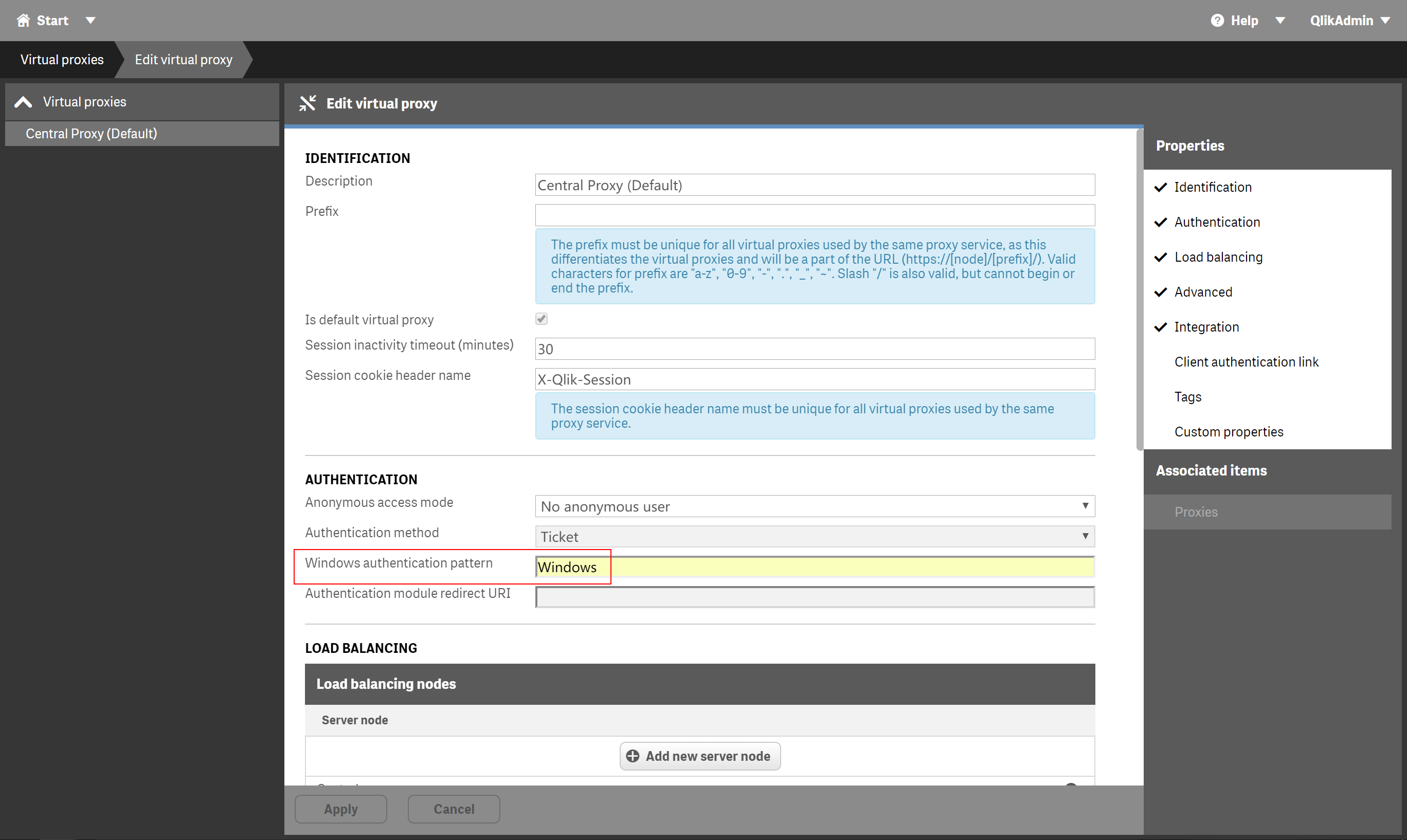The image size is (1407, 840).
Task: Click the Edit virtual proxy tools icon
Action: [308, 103]
